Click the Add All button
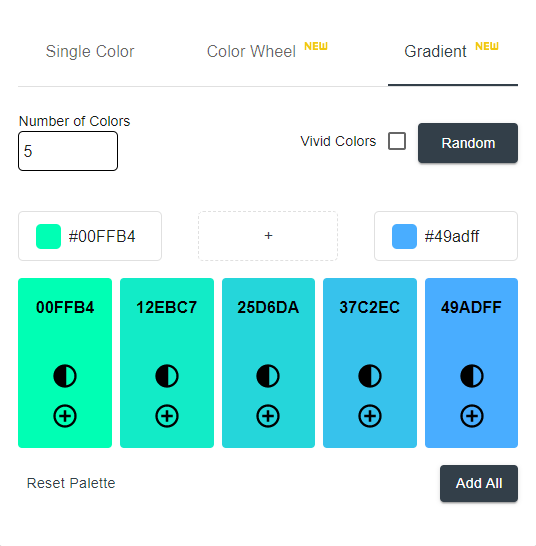 point(479,483)
